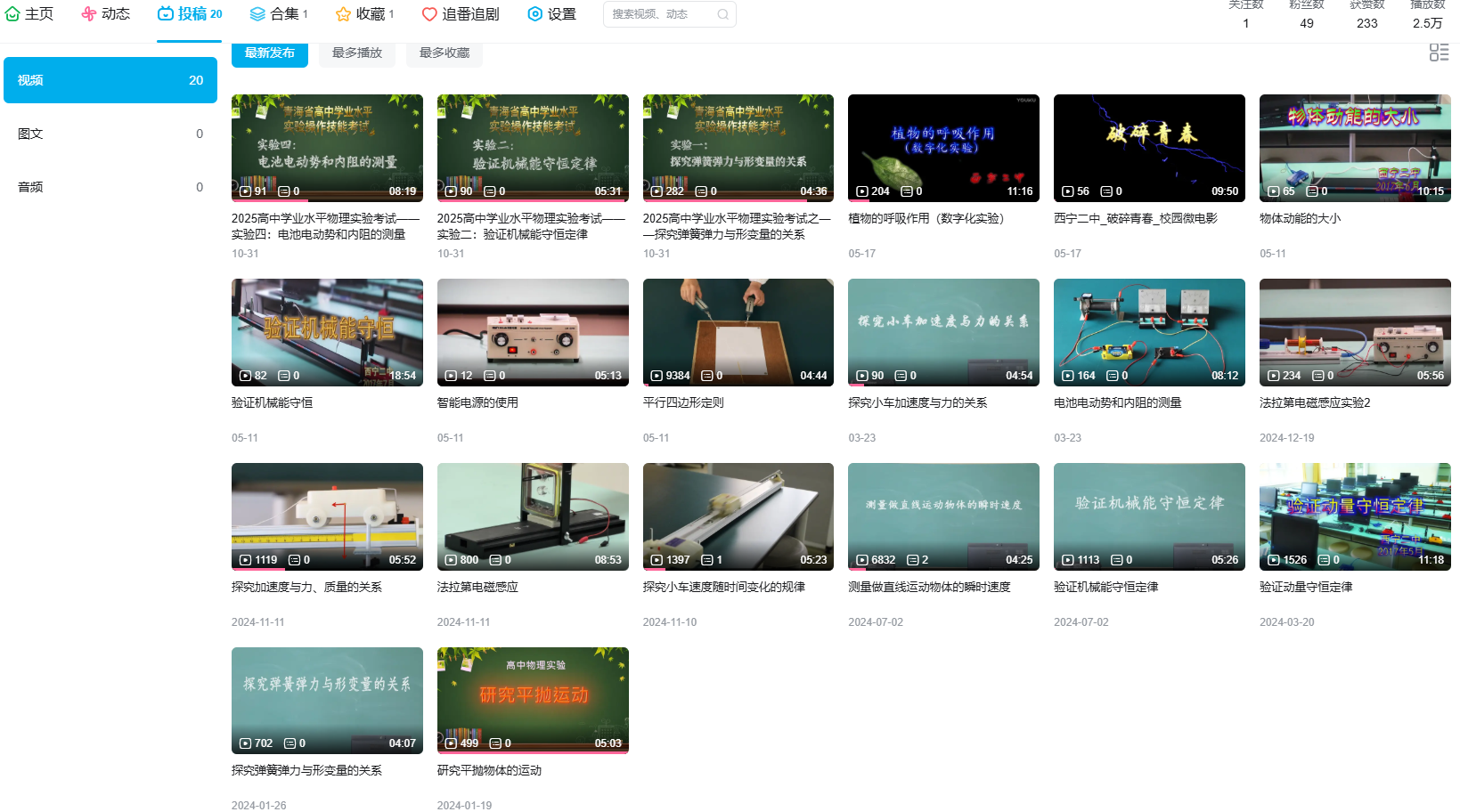Screen dimensions: 1460x812
Task: Select the 投稿 submissions icon
Action: pyautogui.click(x=165, y=13)
